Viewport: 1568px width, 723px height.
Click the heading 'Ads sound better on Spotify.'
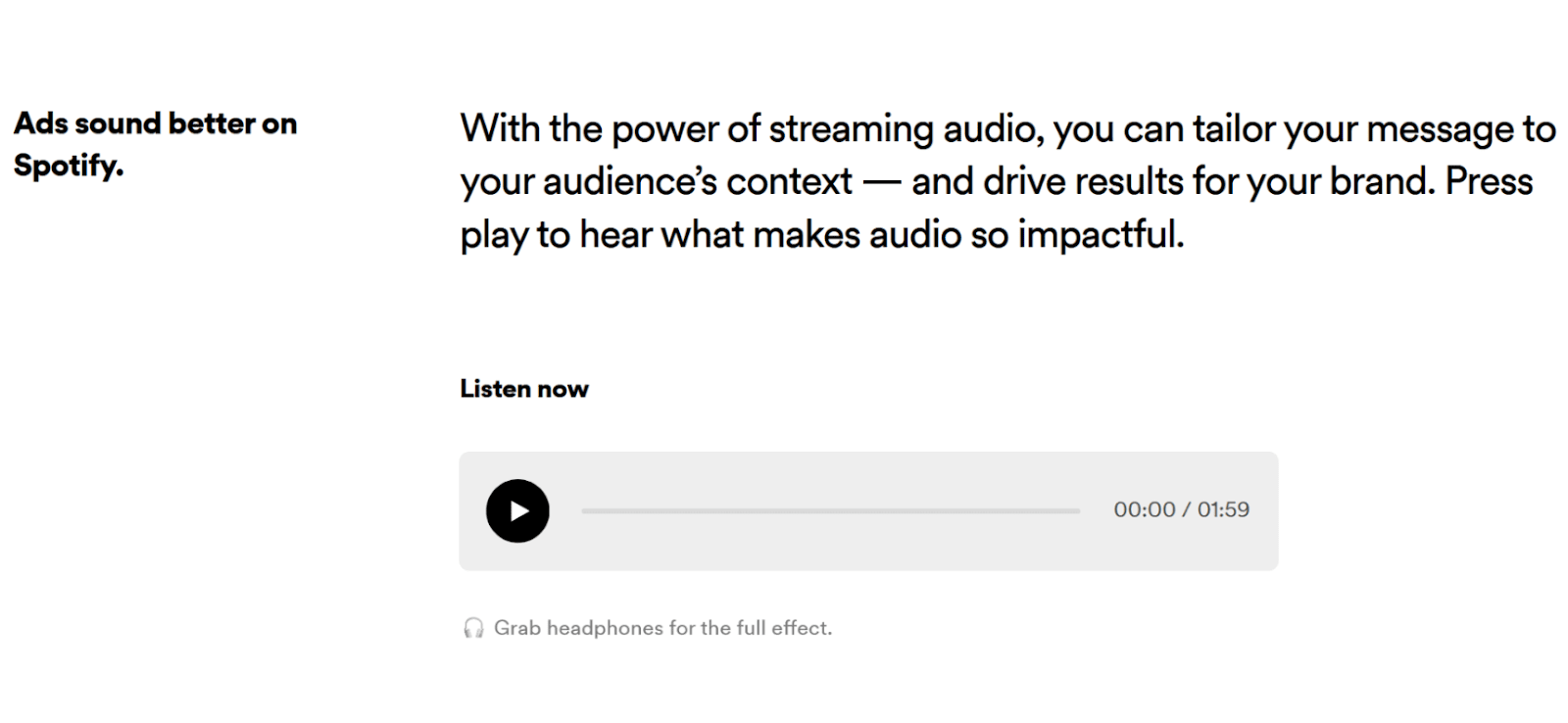[155, 143]
